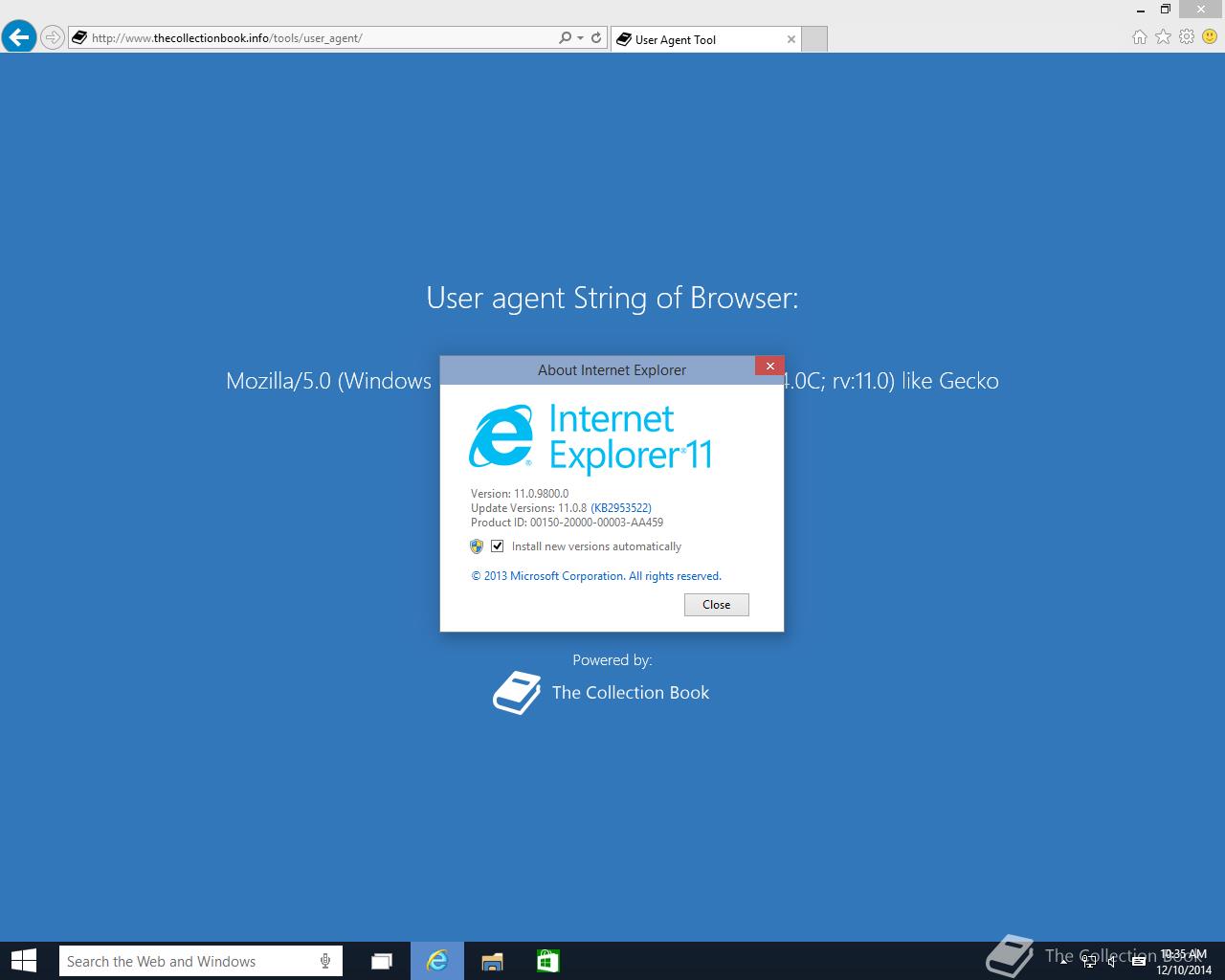Click the Internet Explorer logo in dialog
The width and height of the screenshot is (1225, 980).
(501, 436)
